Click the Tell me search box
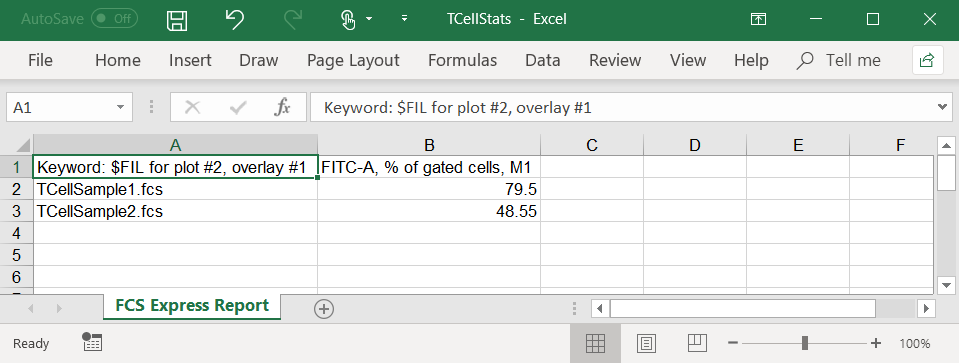Screen dimensions: 959x363 pos(839,60)
